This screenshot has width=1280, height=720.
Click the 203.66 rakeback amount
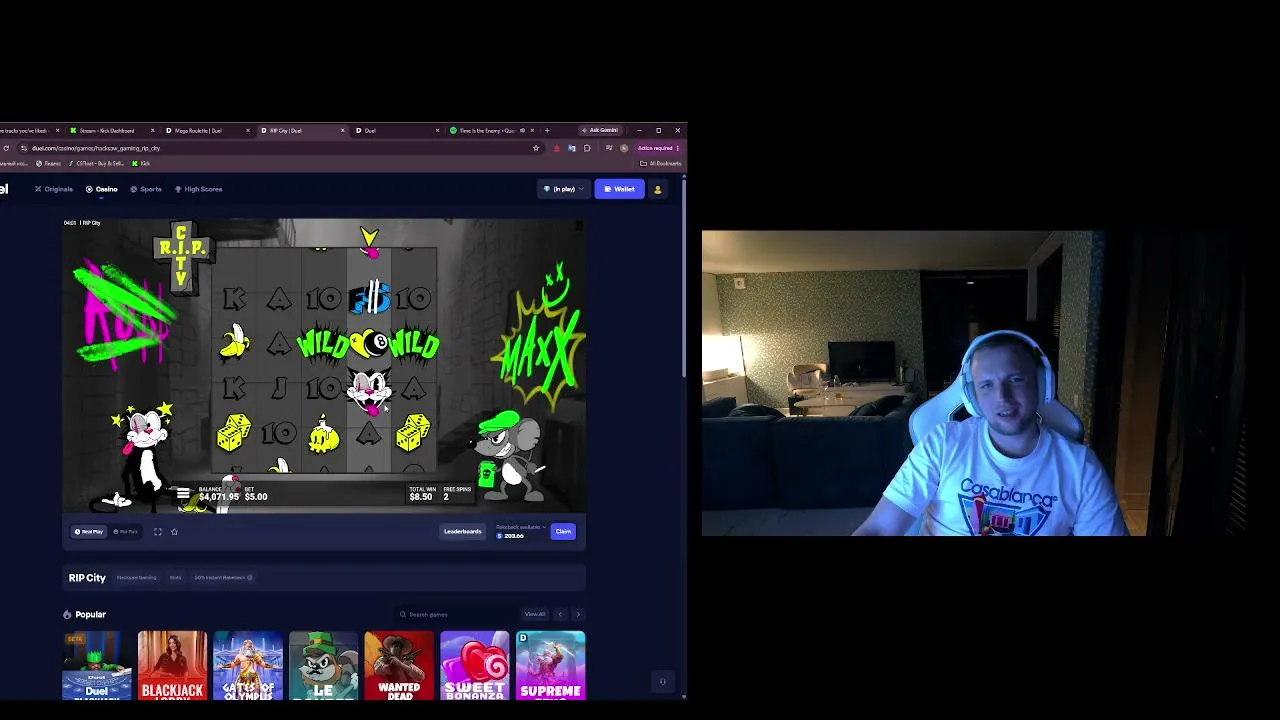514,536
